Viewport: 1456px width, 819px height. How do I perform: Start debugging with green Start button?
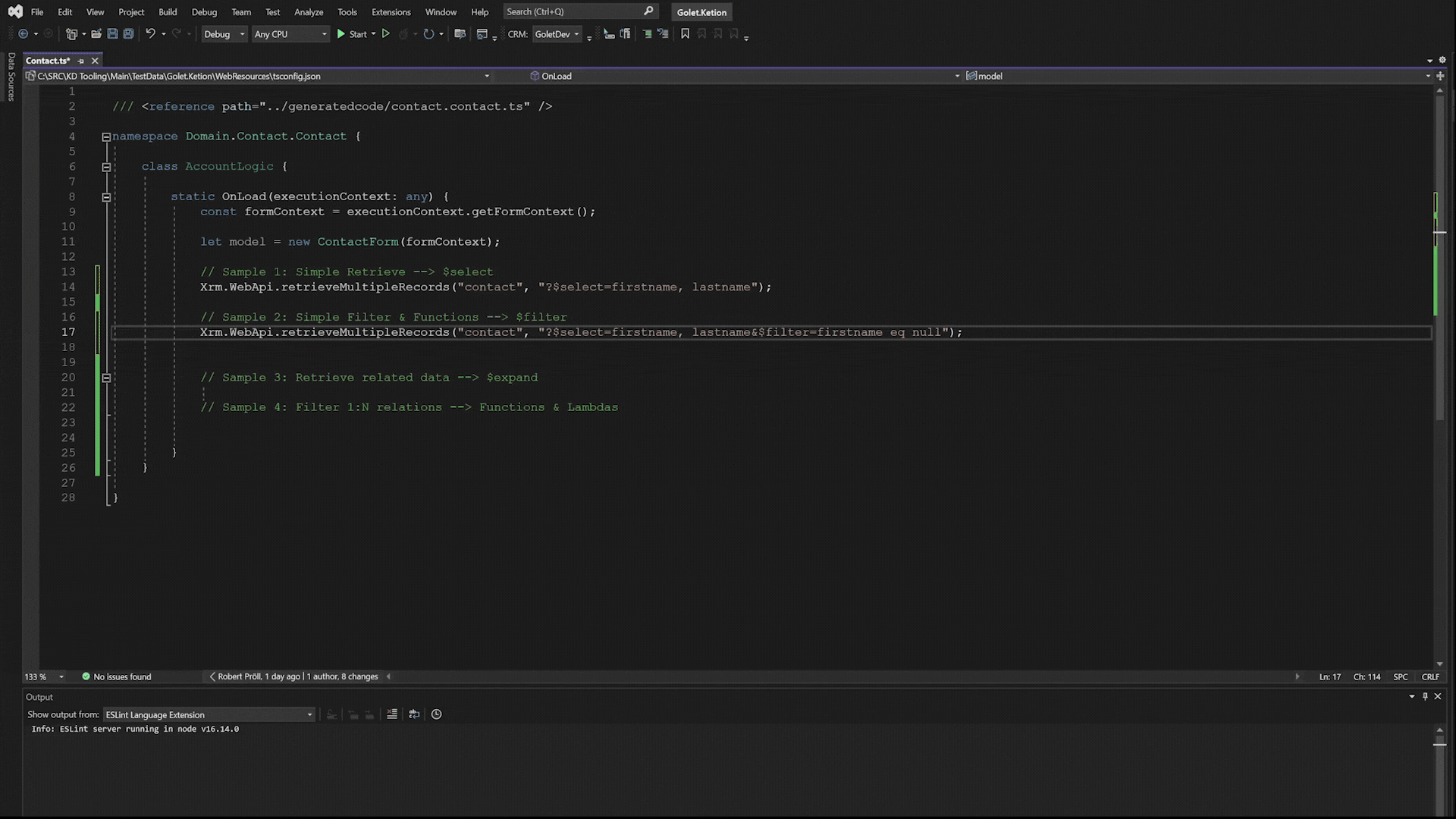pyautogui.click(x=352, y=34)
